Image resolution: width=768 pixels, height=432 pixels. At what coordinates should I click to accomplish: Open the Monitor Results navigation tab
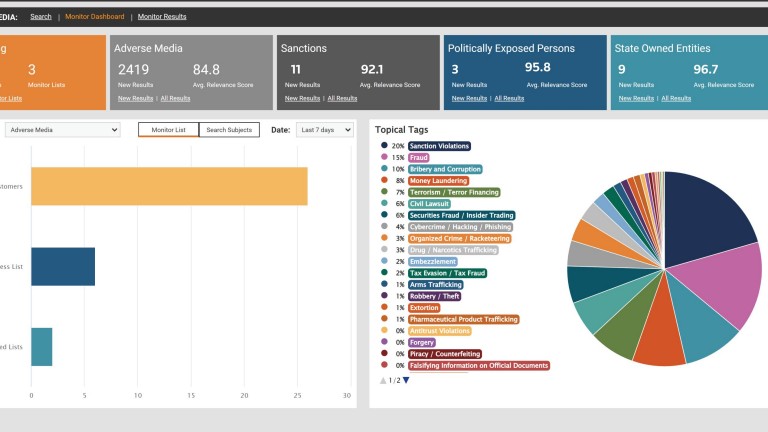[161, 17]
